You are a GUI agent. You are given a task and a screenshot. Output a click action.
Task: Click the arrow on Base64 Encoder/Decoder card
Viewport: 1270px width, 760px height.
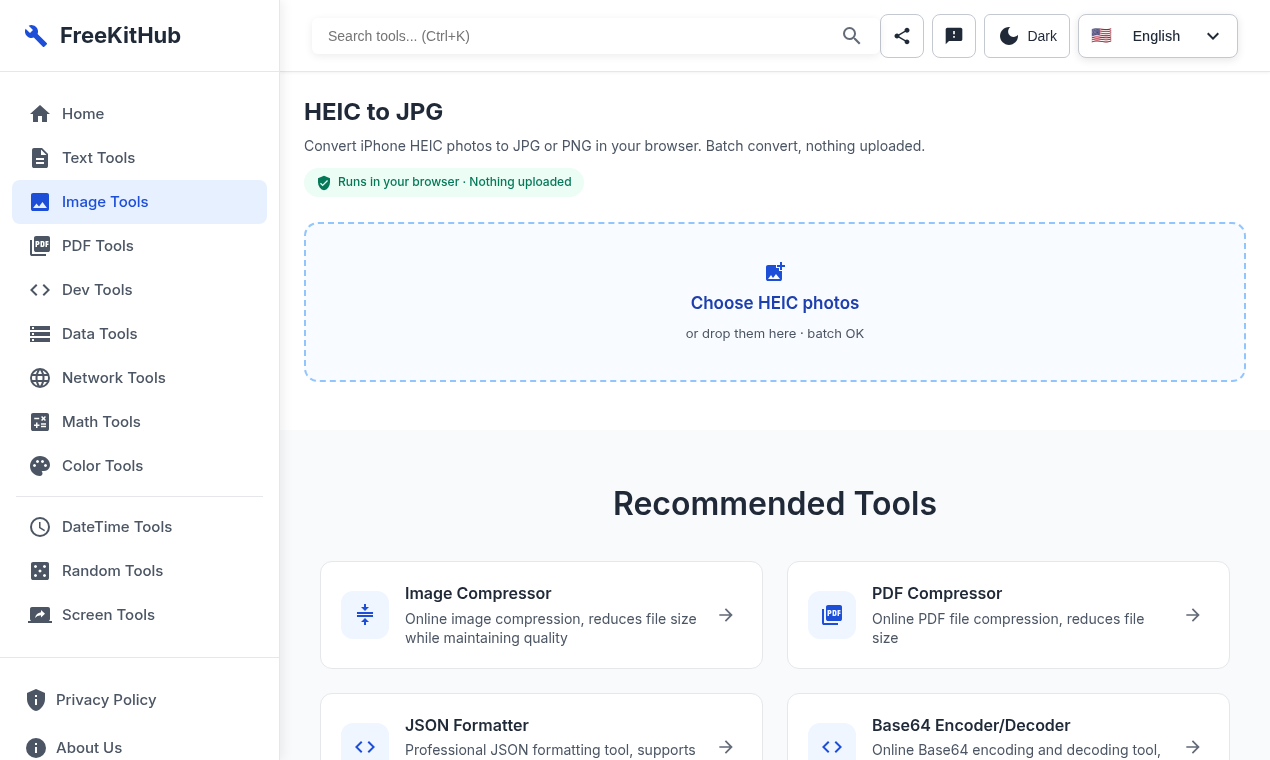[x=1193, y=747]
